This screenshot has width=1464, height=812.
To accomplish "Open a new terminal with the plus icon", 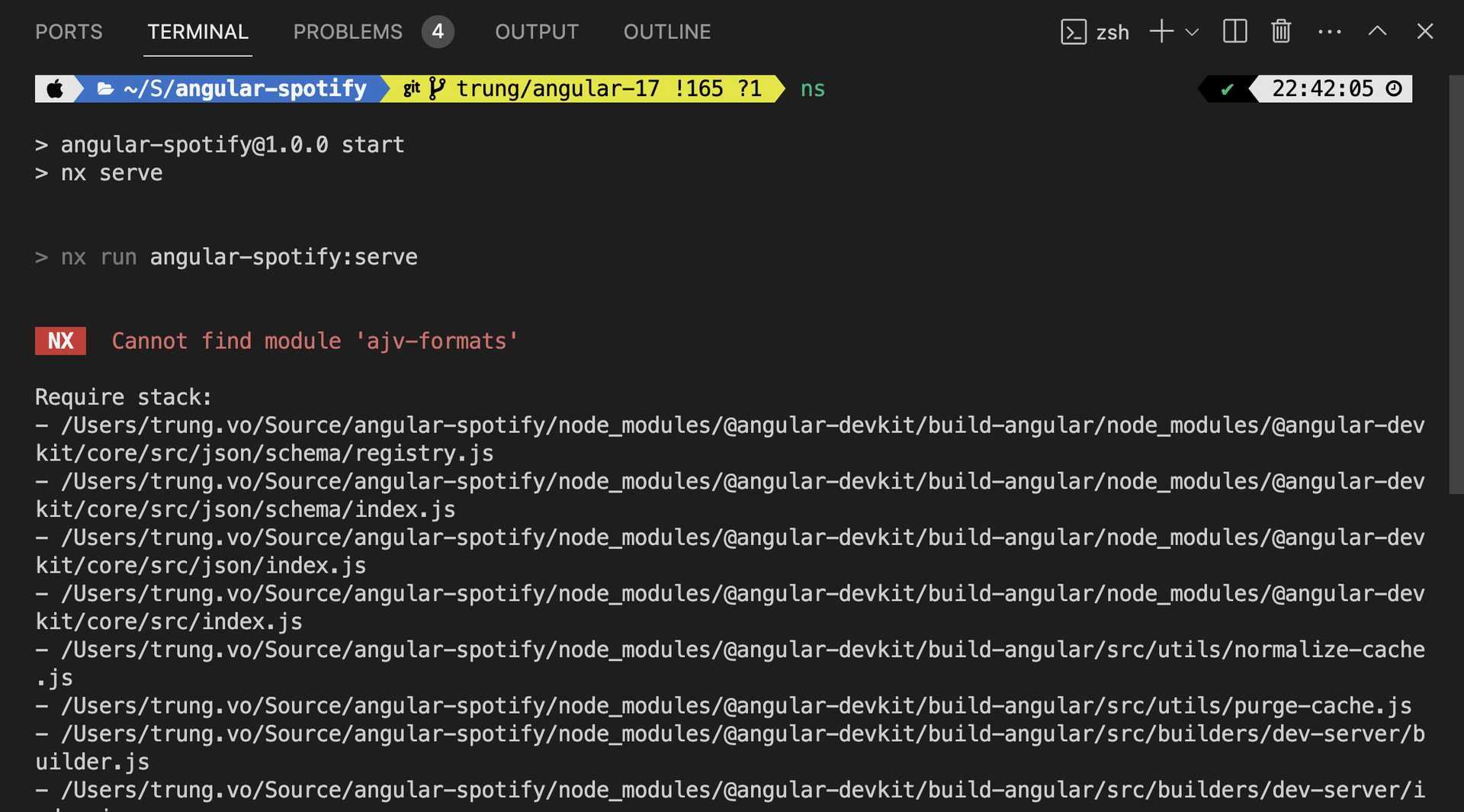I will (x=1161, y=31).
